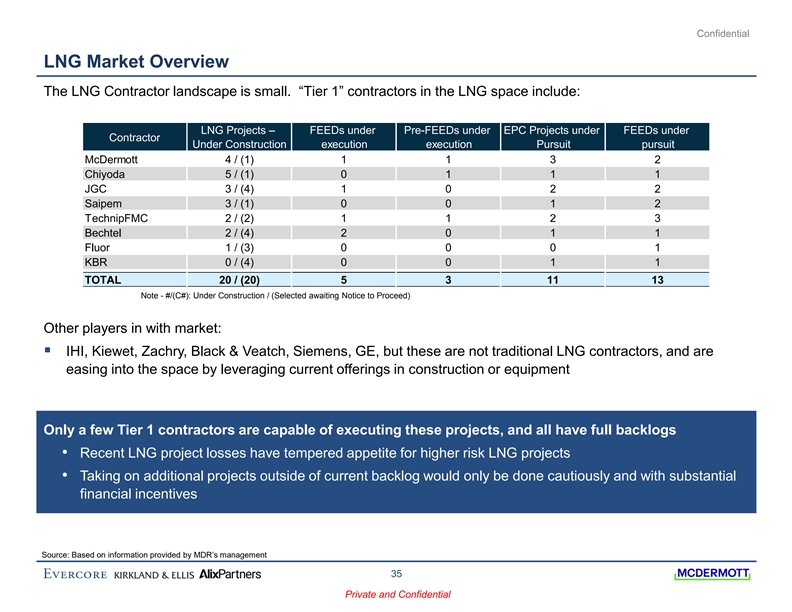Image resolution: width=792 pixels, height=612 pixels.
Task: Click total EPC Projects value 11
Action: tap(553, 280)
